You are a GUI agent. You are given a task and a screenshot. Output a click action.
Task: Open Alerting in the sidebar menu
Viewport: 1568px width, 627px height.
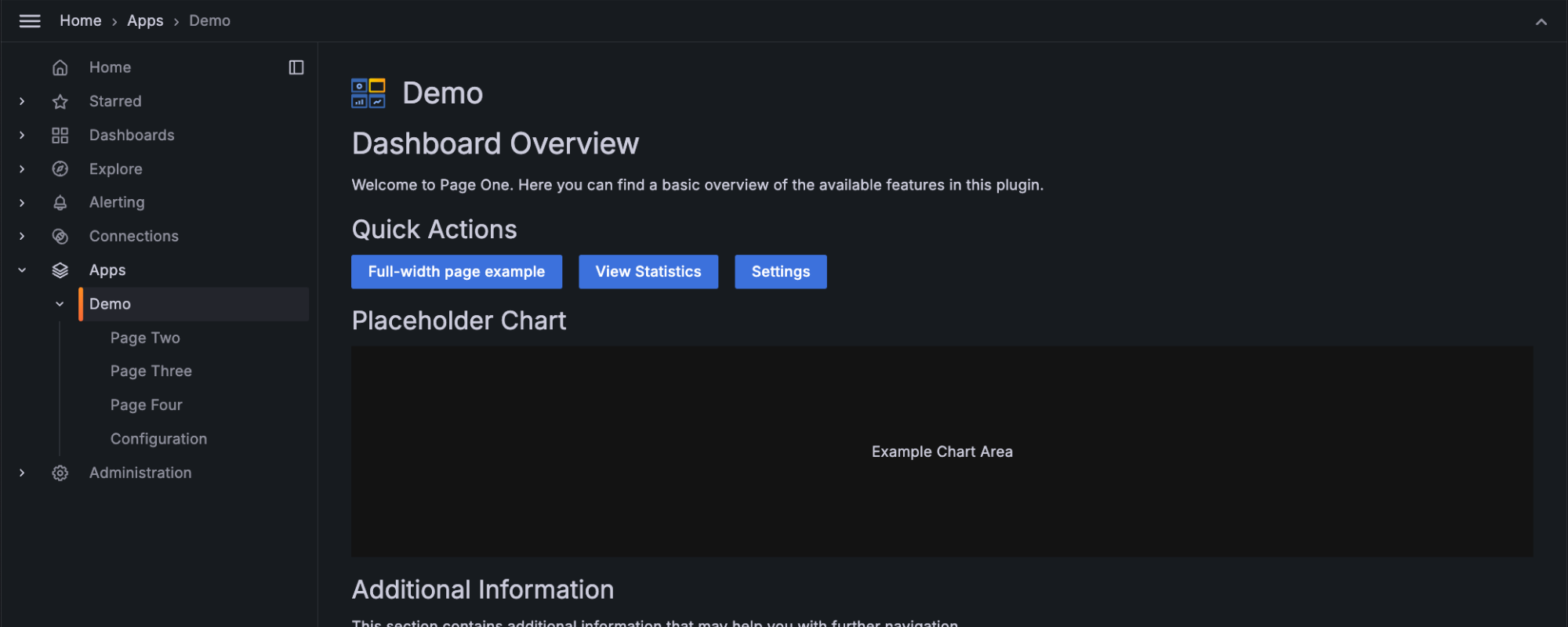pos(117,202)
